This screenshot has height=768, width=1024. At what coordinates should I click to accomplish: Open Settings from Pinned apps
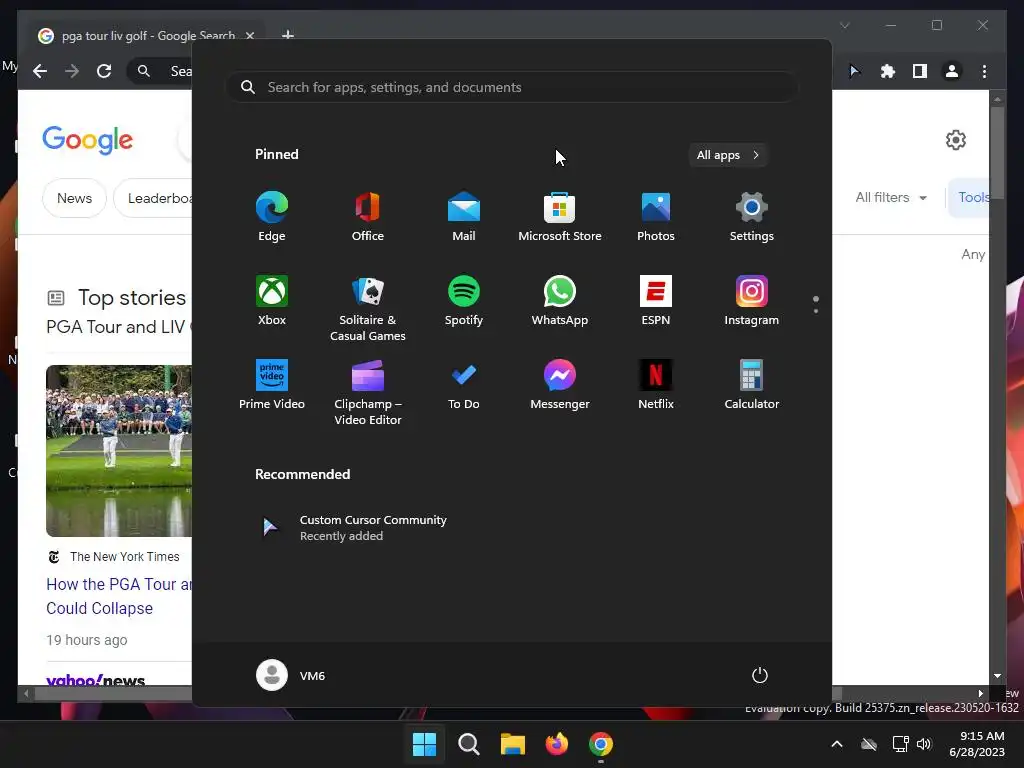coord(752,217)
